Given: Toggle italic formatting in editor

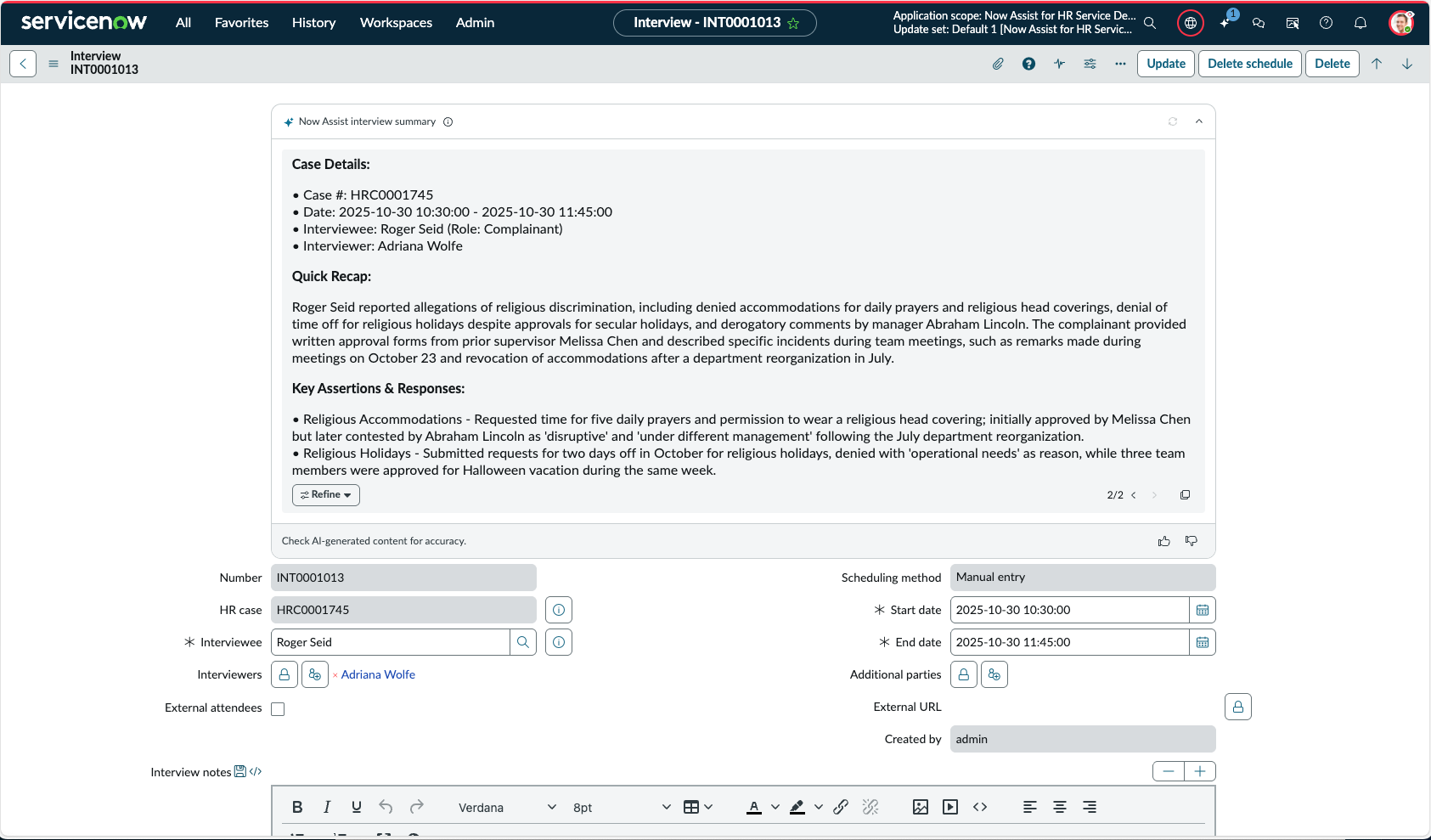Looking at the screenshot, I should [327, 807].
